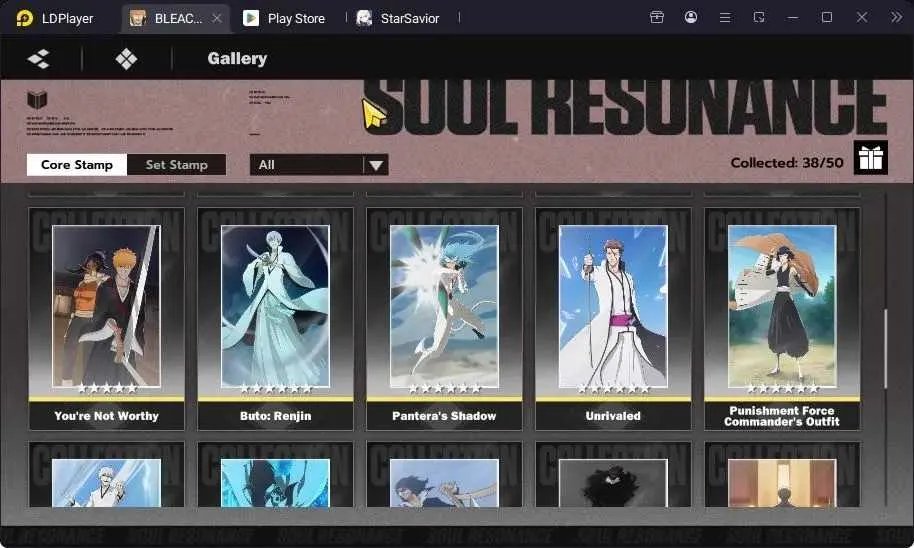This screenshot has width=914, height=548.
Task: Select the Set Stamp tab
Action: pos(177,165)
